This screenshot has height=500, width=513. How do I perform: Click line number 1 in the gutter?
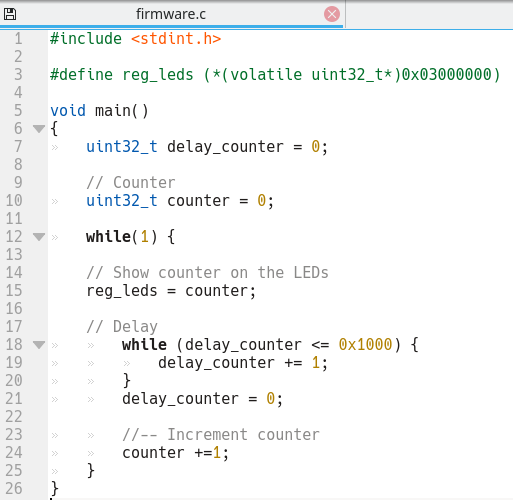coord(18,38)
